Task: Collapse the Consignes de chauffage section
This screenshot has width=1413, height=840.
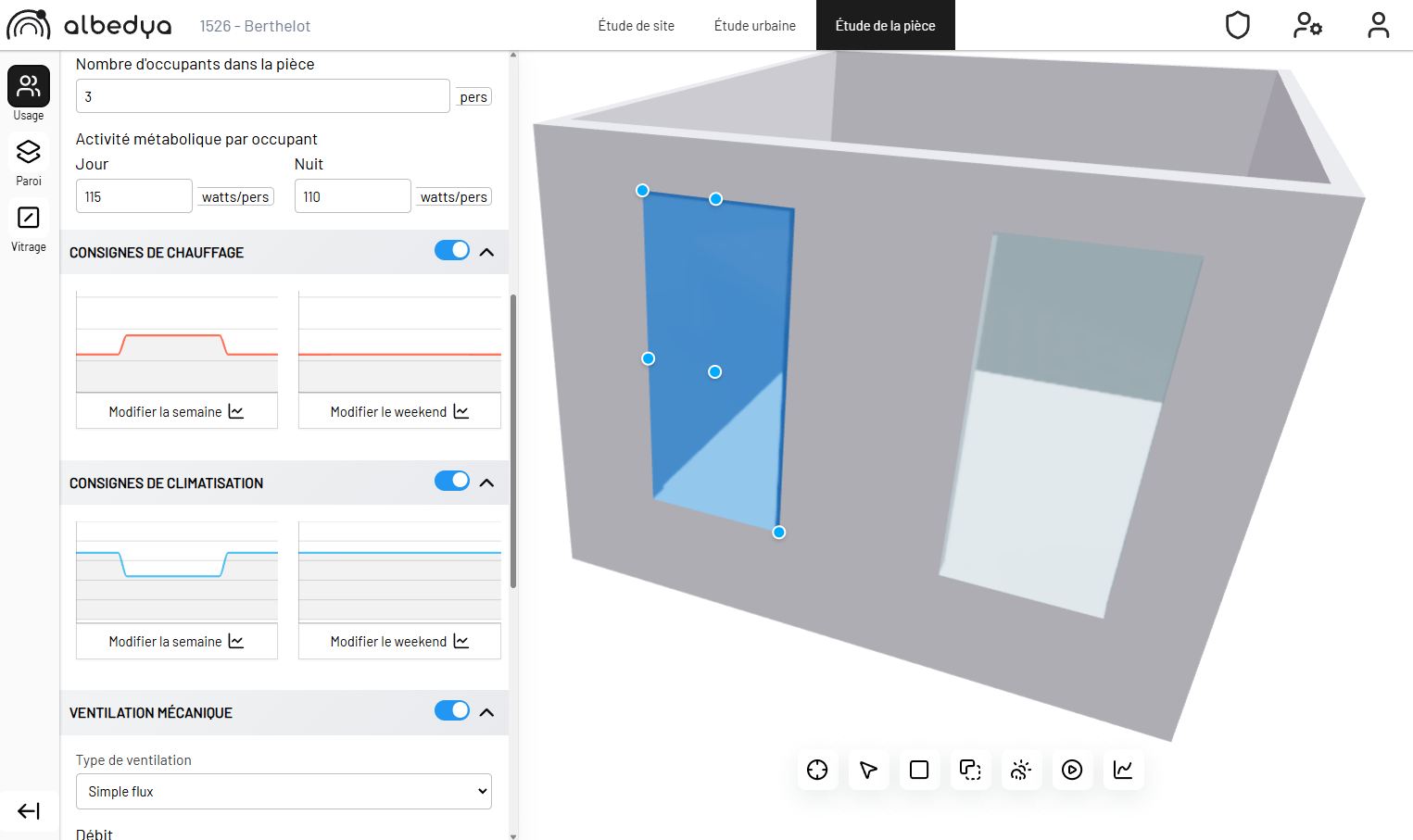Action: [x=487, y=252]
